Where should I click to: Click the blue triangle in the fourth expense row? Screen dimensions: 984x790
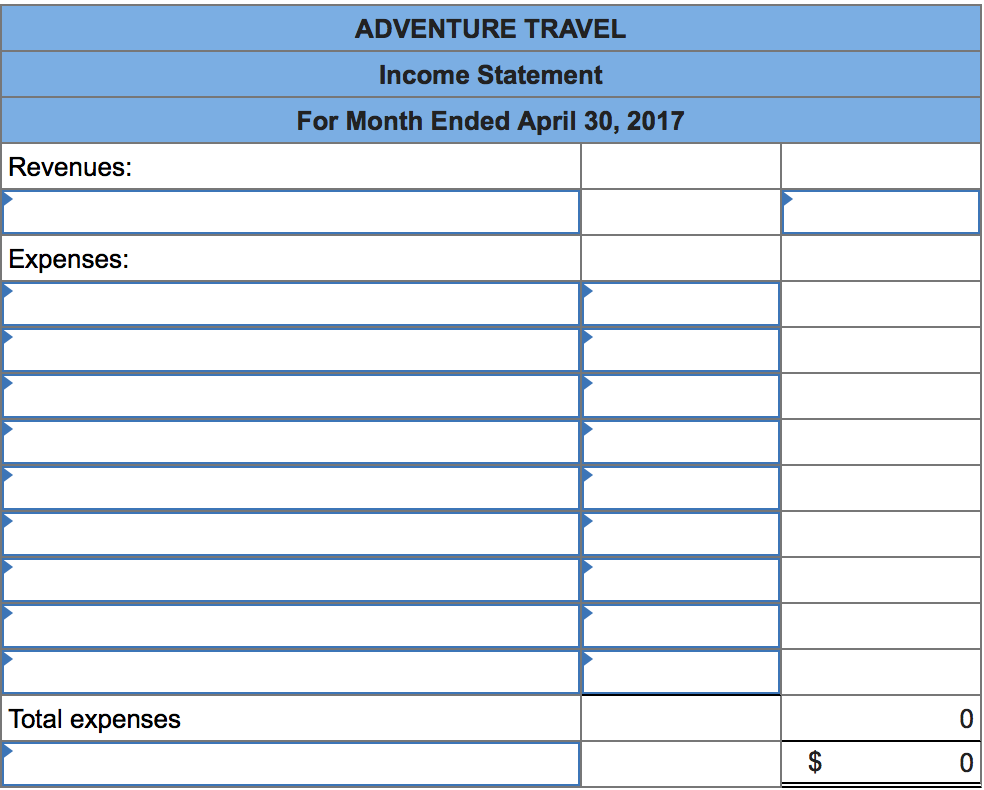pos(9,428)
